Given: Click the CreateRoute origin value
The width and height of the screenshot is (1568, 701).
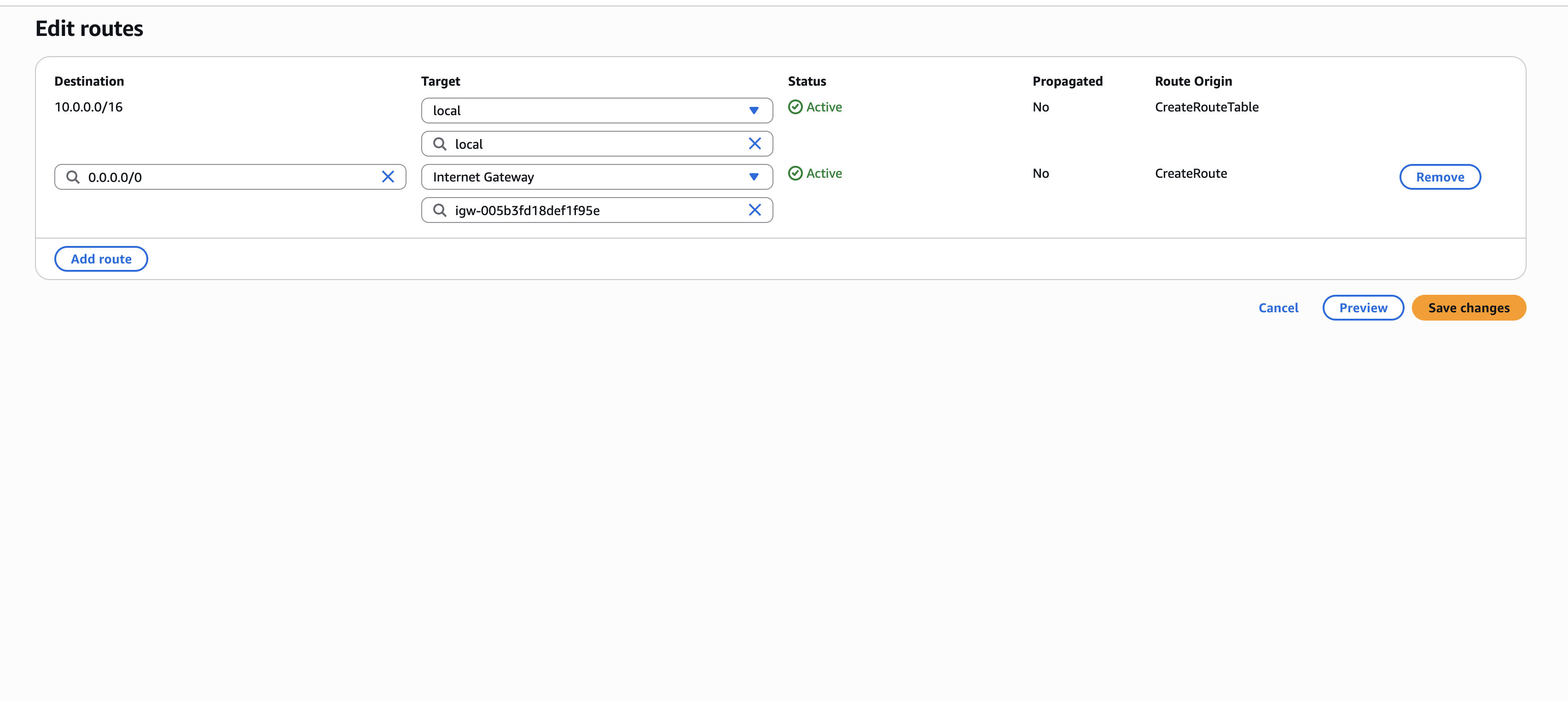Looking at the screenshot, I should (x=1191, y=174).
